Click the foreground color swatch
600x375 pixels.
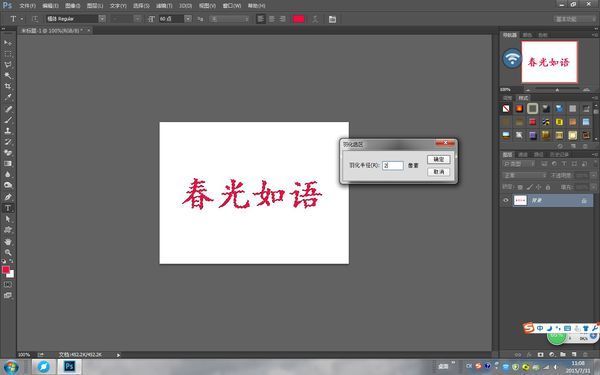click(6, 270)
